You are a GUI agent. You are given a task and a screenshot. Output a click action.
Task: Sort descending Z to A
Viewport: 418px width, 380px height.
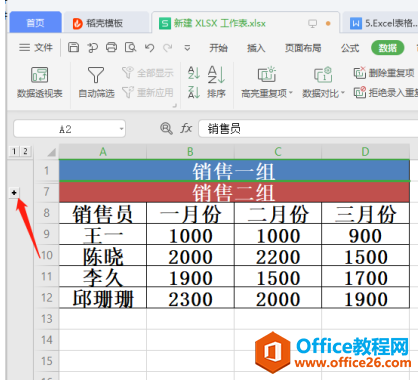click(x=194, y=92)
